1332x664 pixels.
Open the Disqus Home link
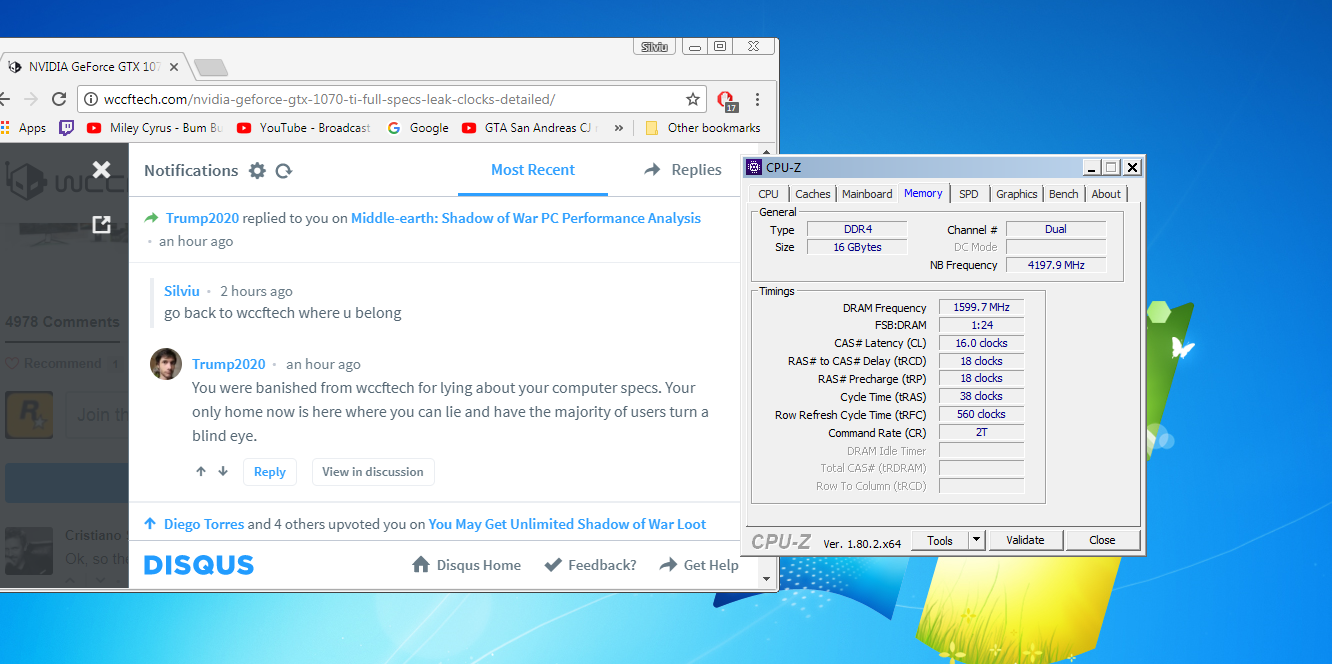point(467,565)
